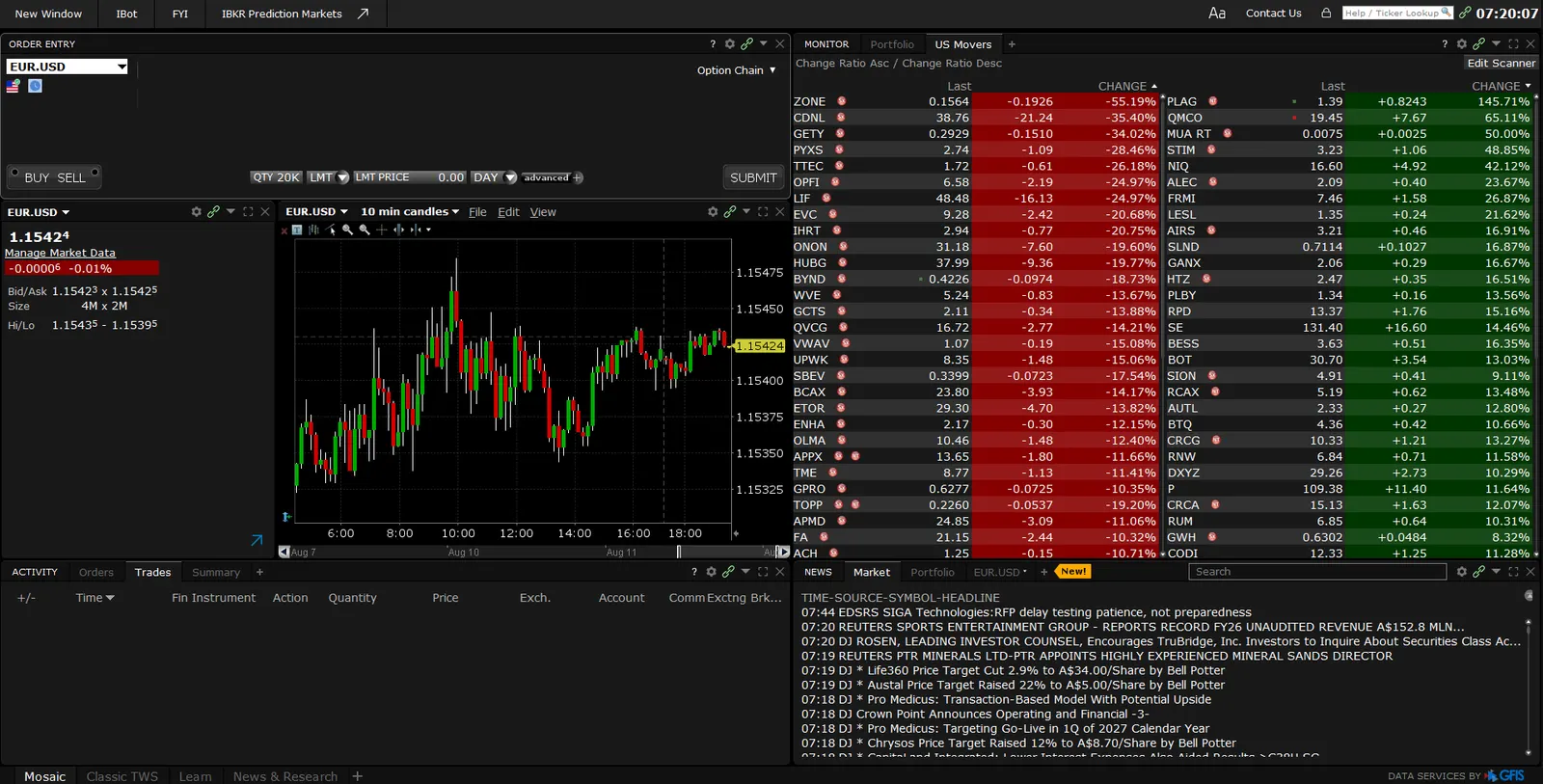The width and height of the screenshot is (1543, 784).
Task: Click the SUBMIT order button
Action: pyautogui.click(x=753, y=177)
